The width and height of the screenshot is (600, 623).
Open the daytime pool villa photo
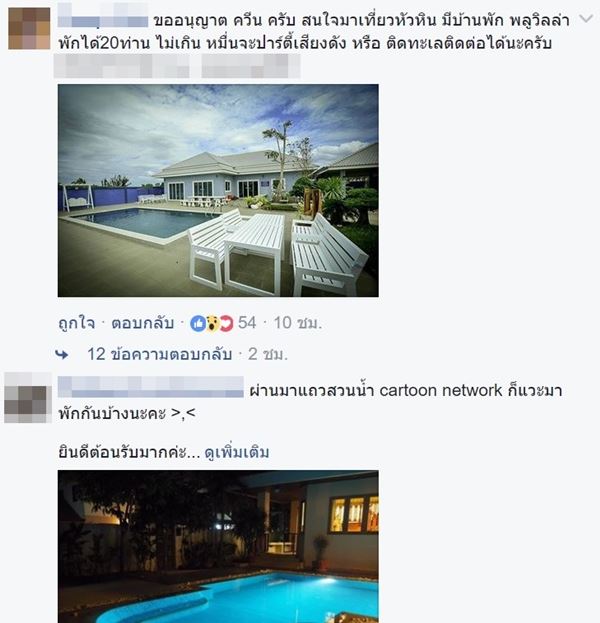[x=218, y=190]
